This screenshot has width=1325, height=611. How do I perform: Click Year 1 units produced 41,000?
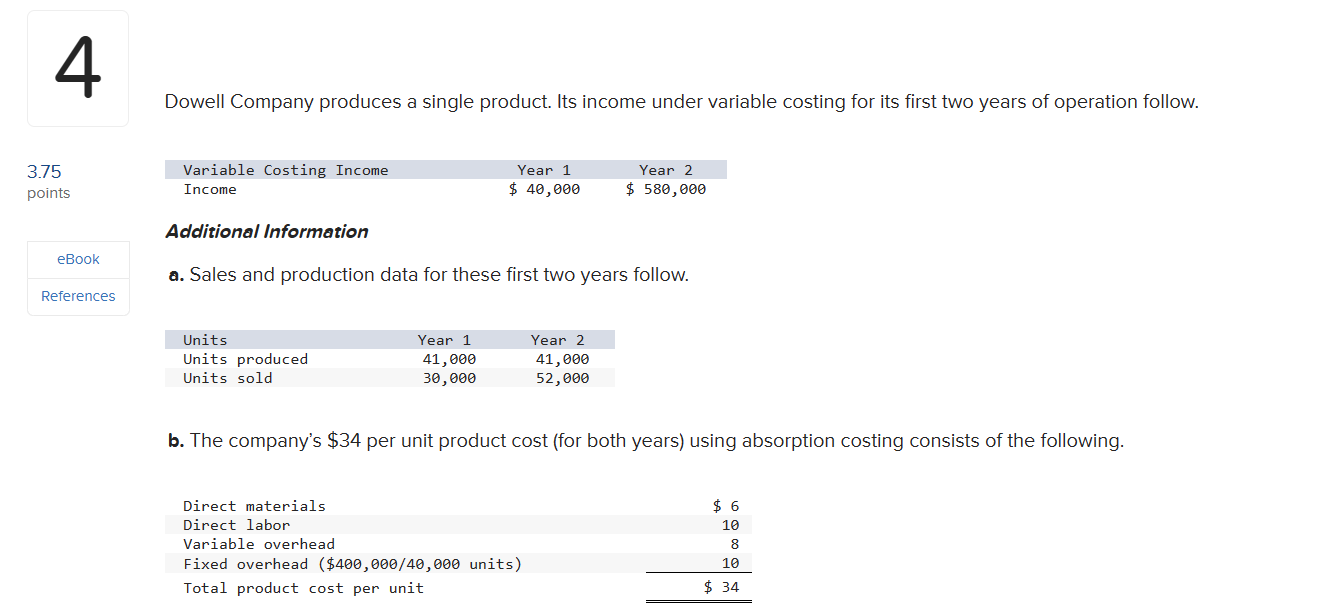[x=449, y=359]
